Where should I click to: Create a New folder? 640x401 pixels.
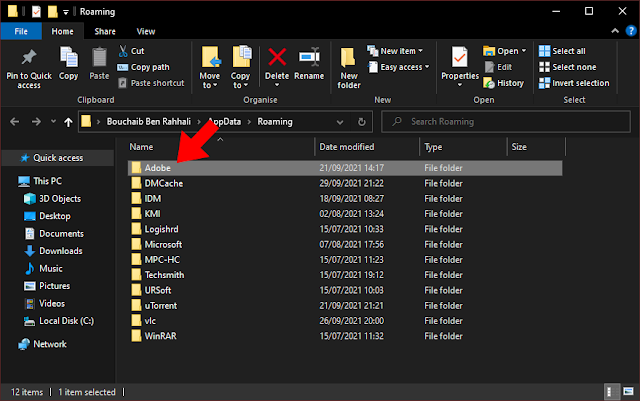coord(349,68)
